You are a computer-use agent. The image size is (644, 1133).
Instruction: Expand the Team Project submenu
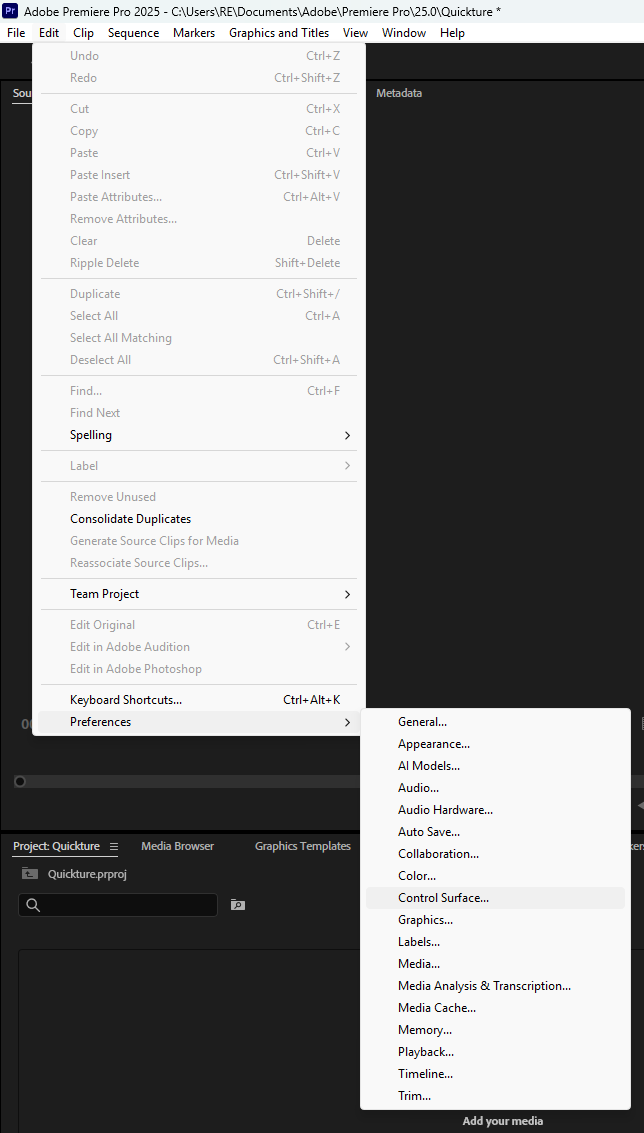[199, 594]
